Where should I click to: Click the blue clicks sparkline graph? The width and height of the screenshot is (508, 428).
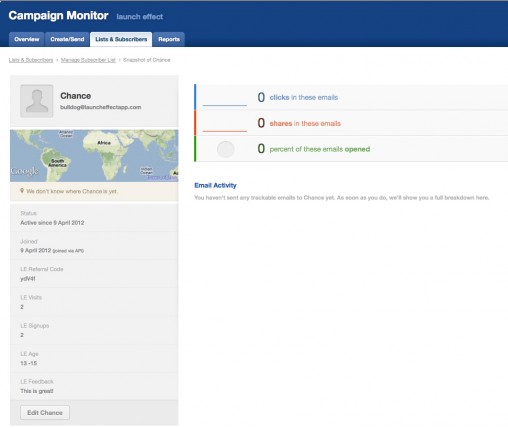[x=225, y=105]
